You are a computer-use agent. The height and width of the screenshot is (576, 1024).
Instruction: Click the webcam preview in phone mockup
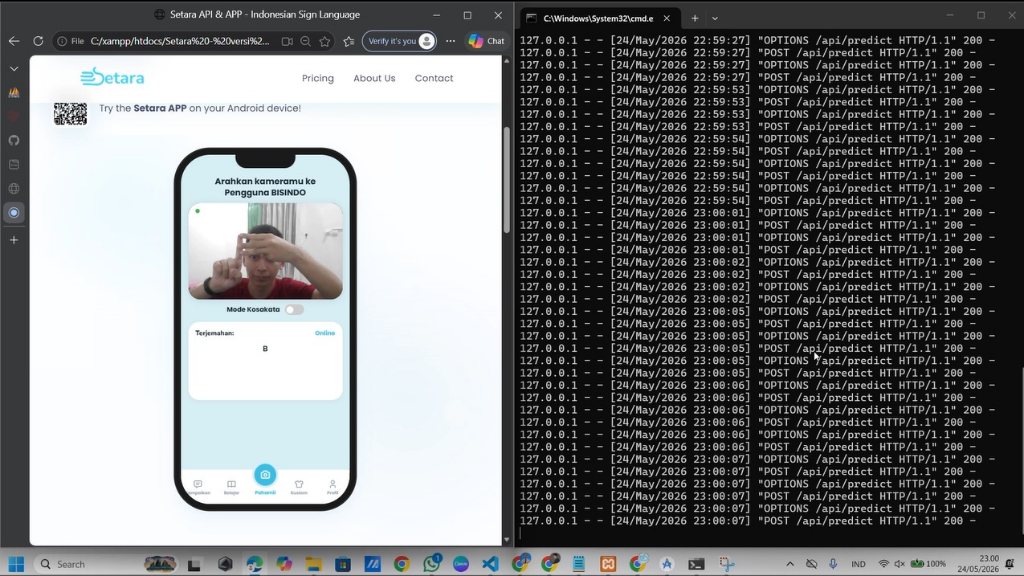point(265,251)
